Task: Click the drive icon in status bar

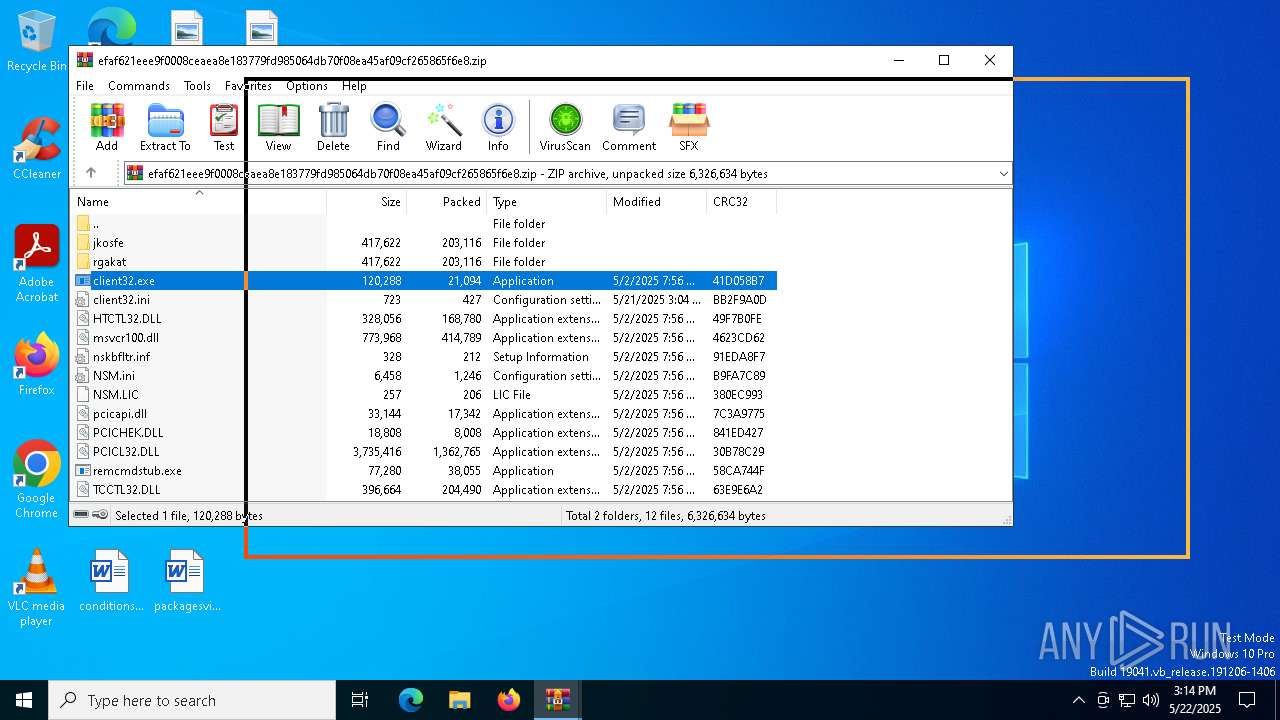Action: point(81,515)
